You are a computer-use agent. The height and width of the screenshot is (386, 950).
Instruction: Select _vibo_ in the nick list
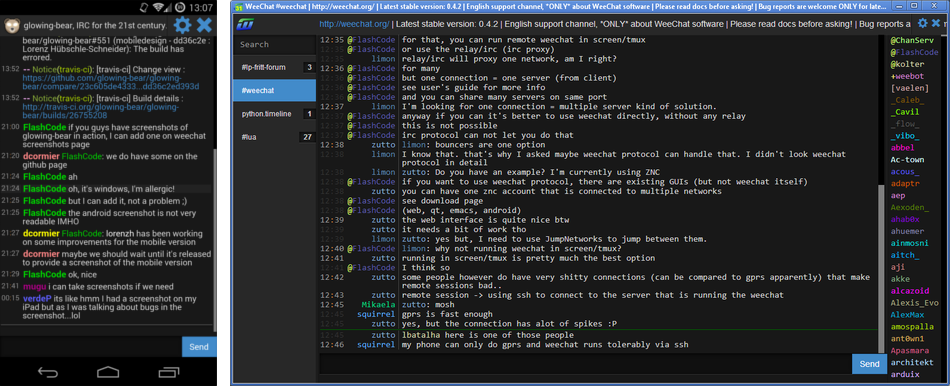point(905,136)
